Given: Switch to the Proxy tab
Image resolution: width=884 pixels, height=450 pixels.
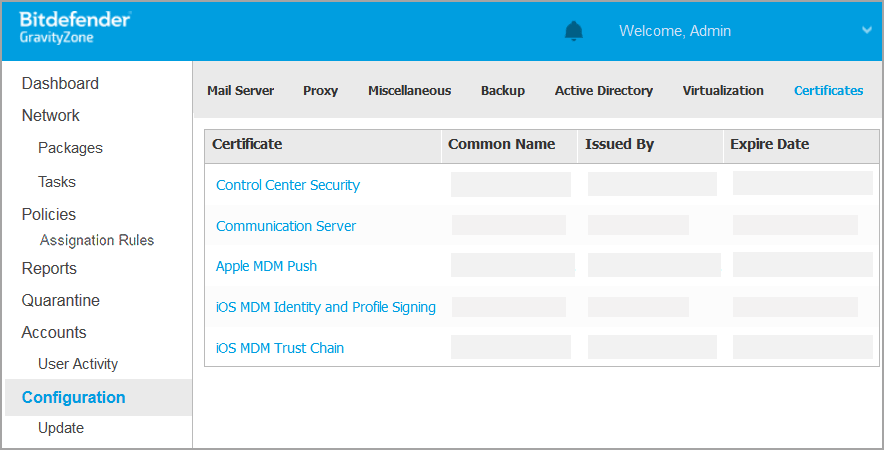Looking at the screenshot, I should point(320,91).
